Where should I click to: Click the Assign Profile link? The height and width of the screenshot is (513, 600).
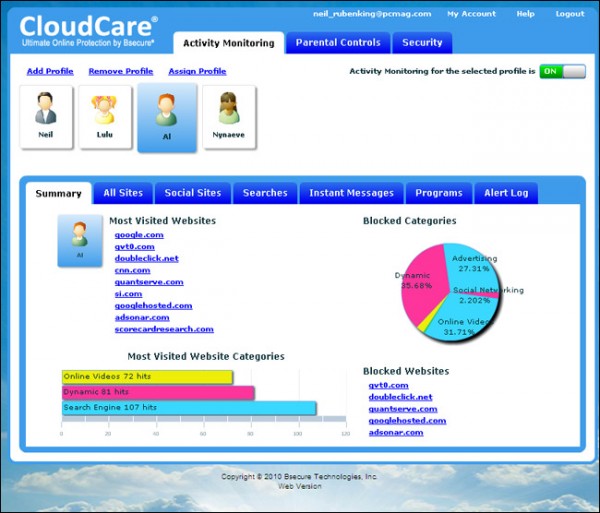196,72
